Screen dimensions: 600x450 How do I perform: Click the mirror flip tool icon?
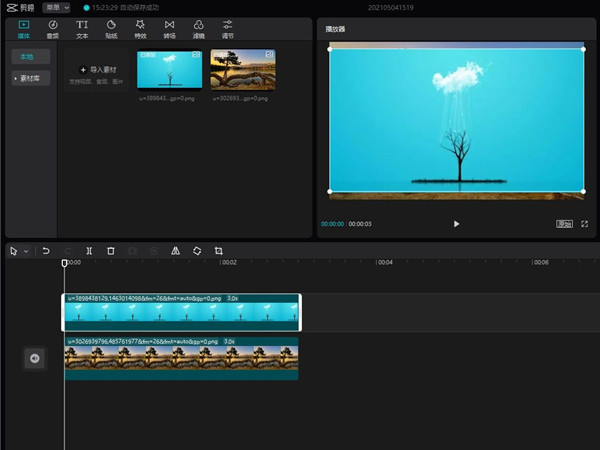point(175,251)
